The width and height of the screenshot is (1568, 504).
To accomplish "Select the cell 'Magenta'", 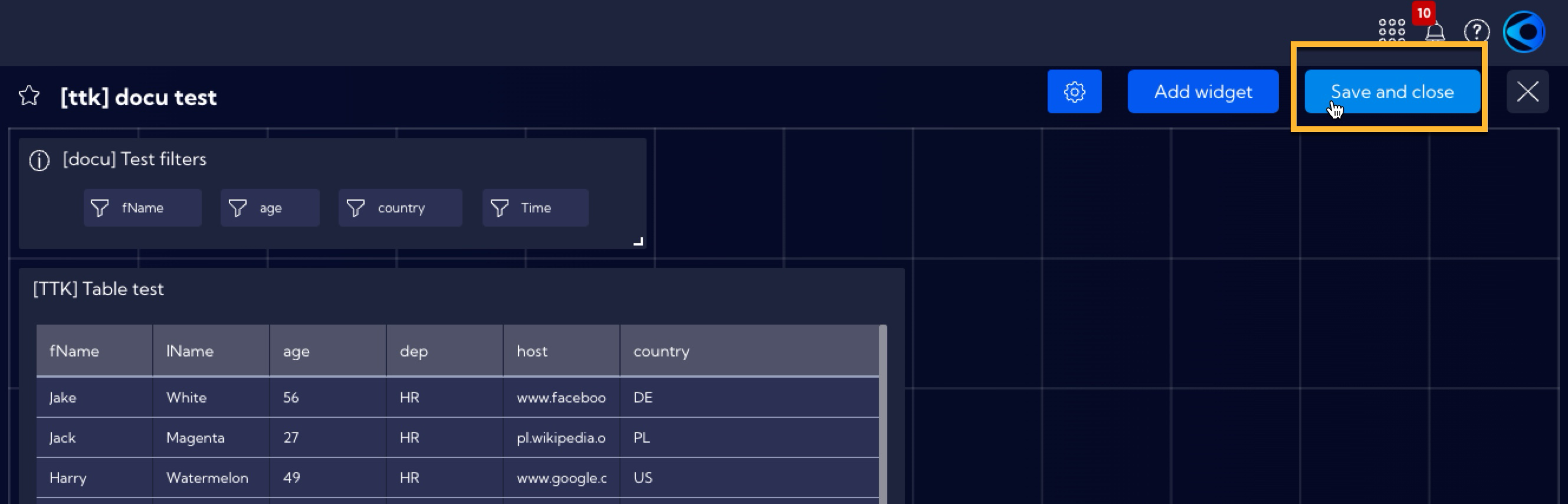I will 211,437.
